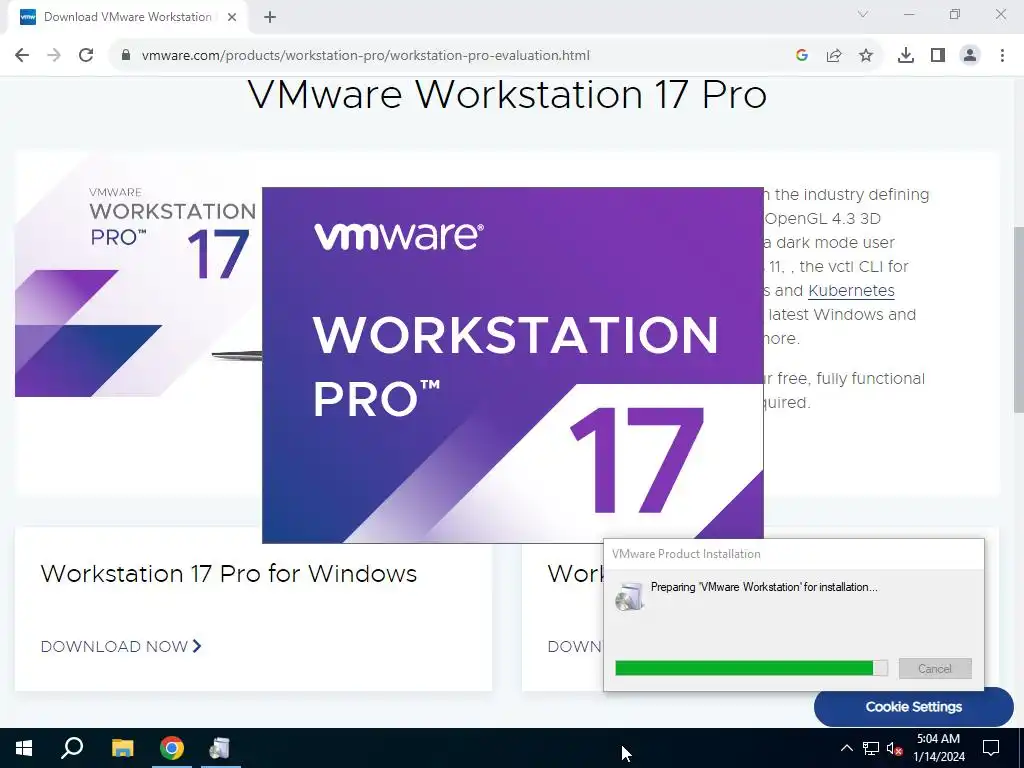Click the VMware Workstation Pro 17 splash image
The image size is (1024, 768).
(513, 365)
